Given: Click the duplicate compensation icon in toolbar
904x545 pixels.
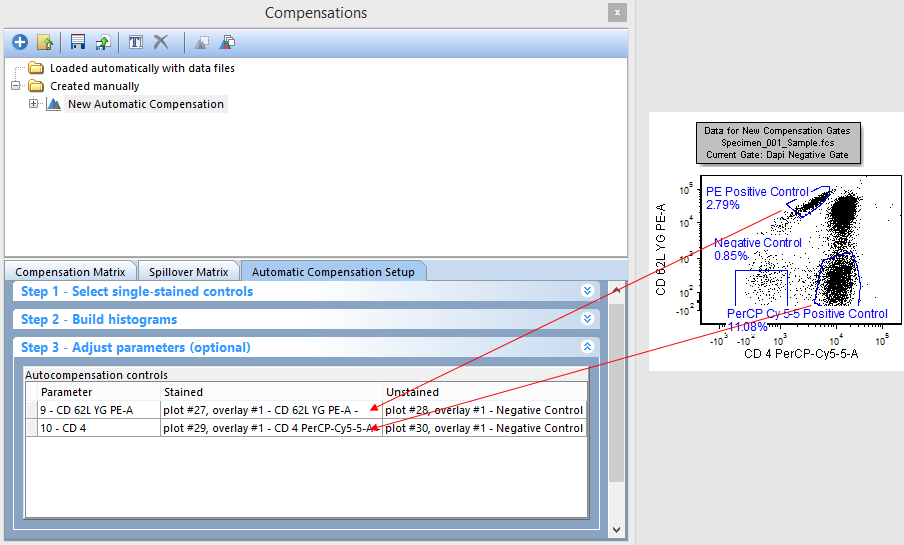Looking at the screenshot, I should pos(228,43).
